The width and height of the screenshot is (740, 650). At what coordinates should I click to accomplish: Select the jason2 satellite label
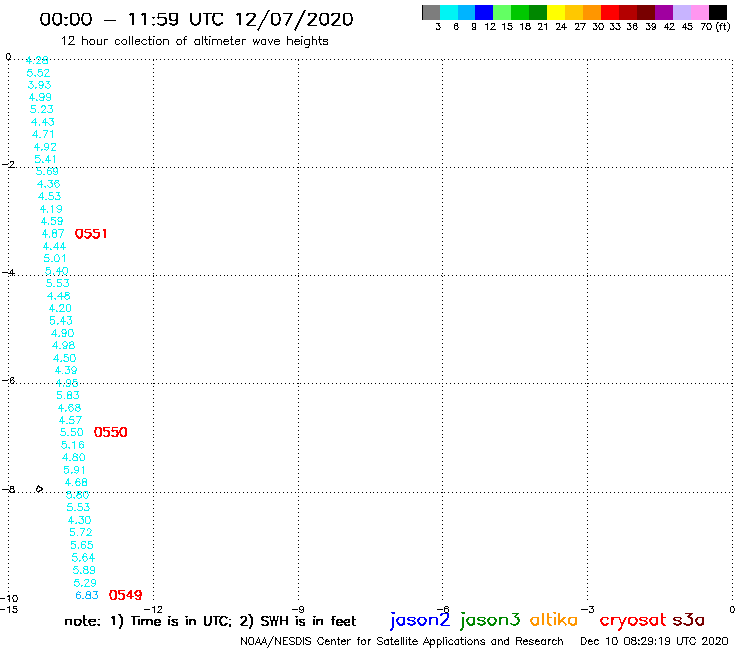420,620
